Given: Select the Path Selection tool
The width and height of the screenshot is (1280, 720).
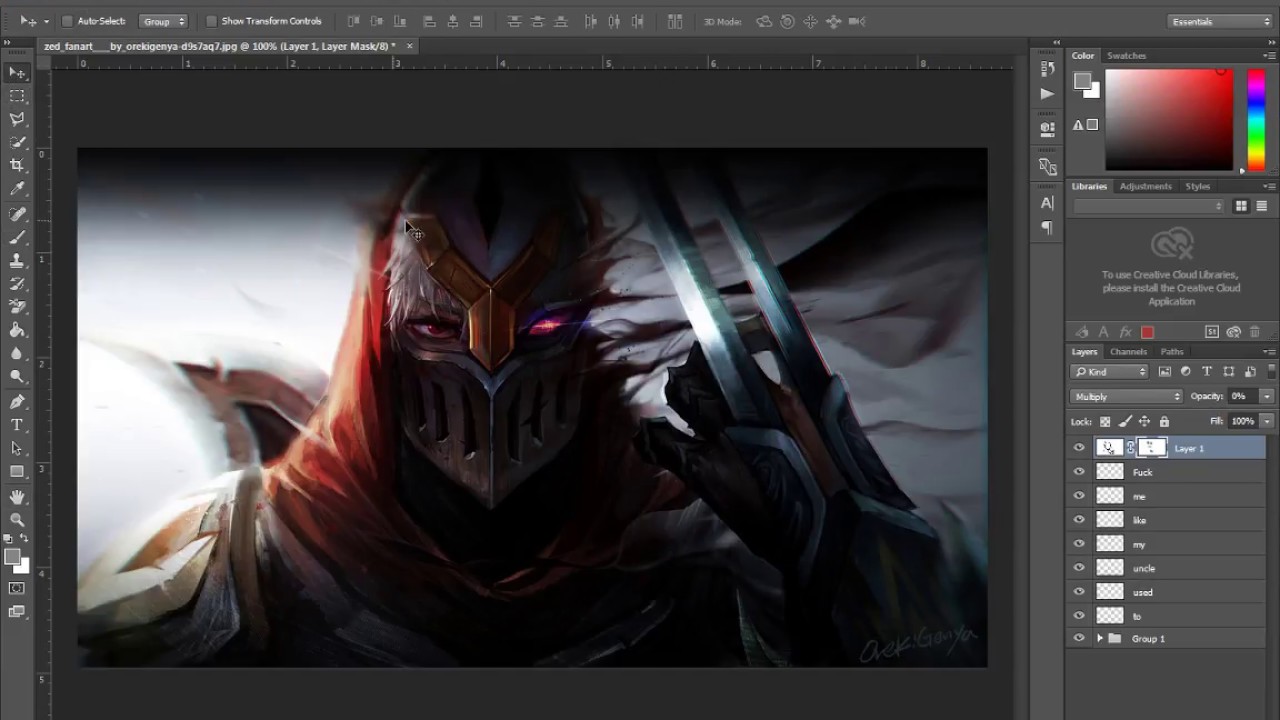Looking at the screenshot, I should click(17, 447).
